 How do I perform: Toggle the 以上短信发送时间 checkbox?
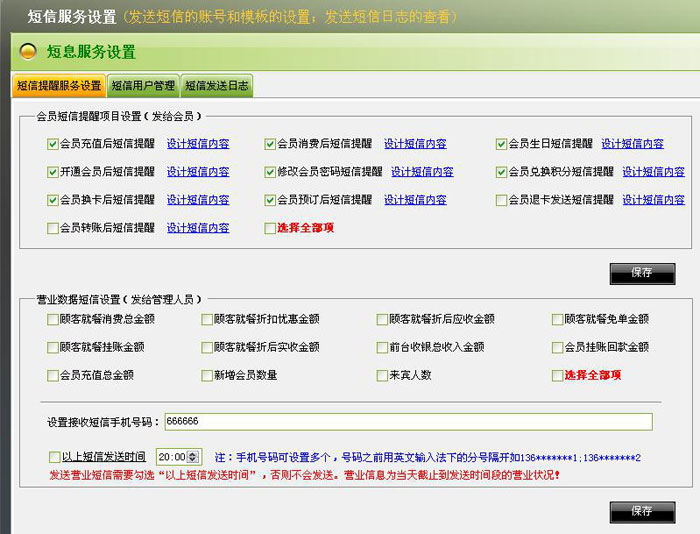pos(54,457)
